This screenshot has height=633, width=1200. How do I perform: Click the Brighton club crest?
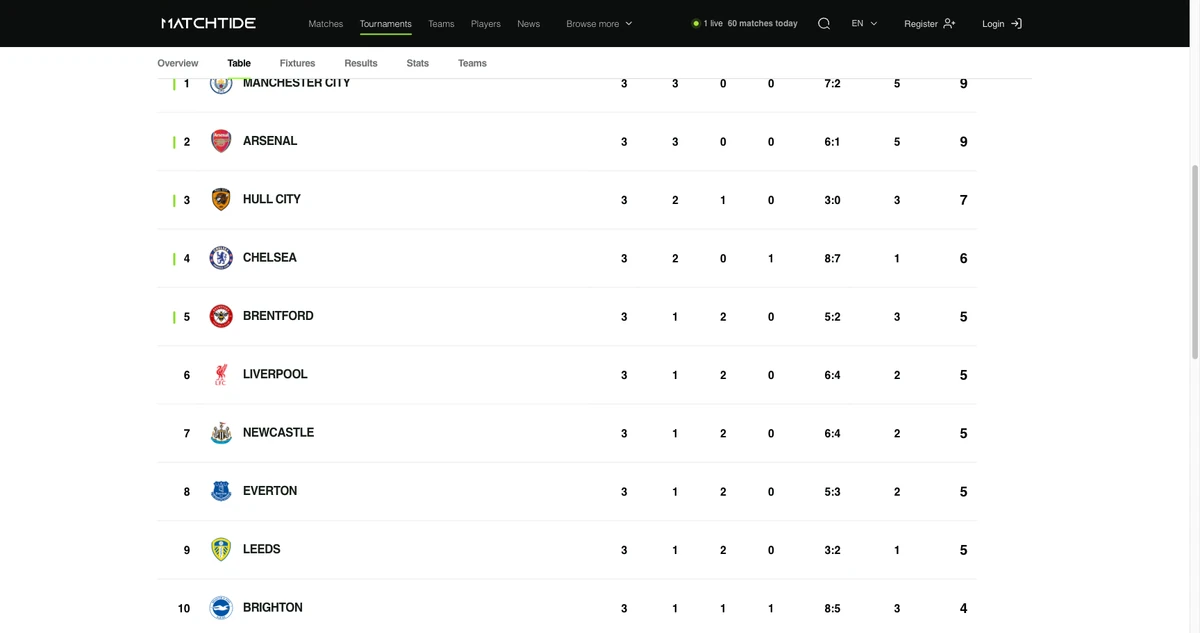tap(221, 608)
